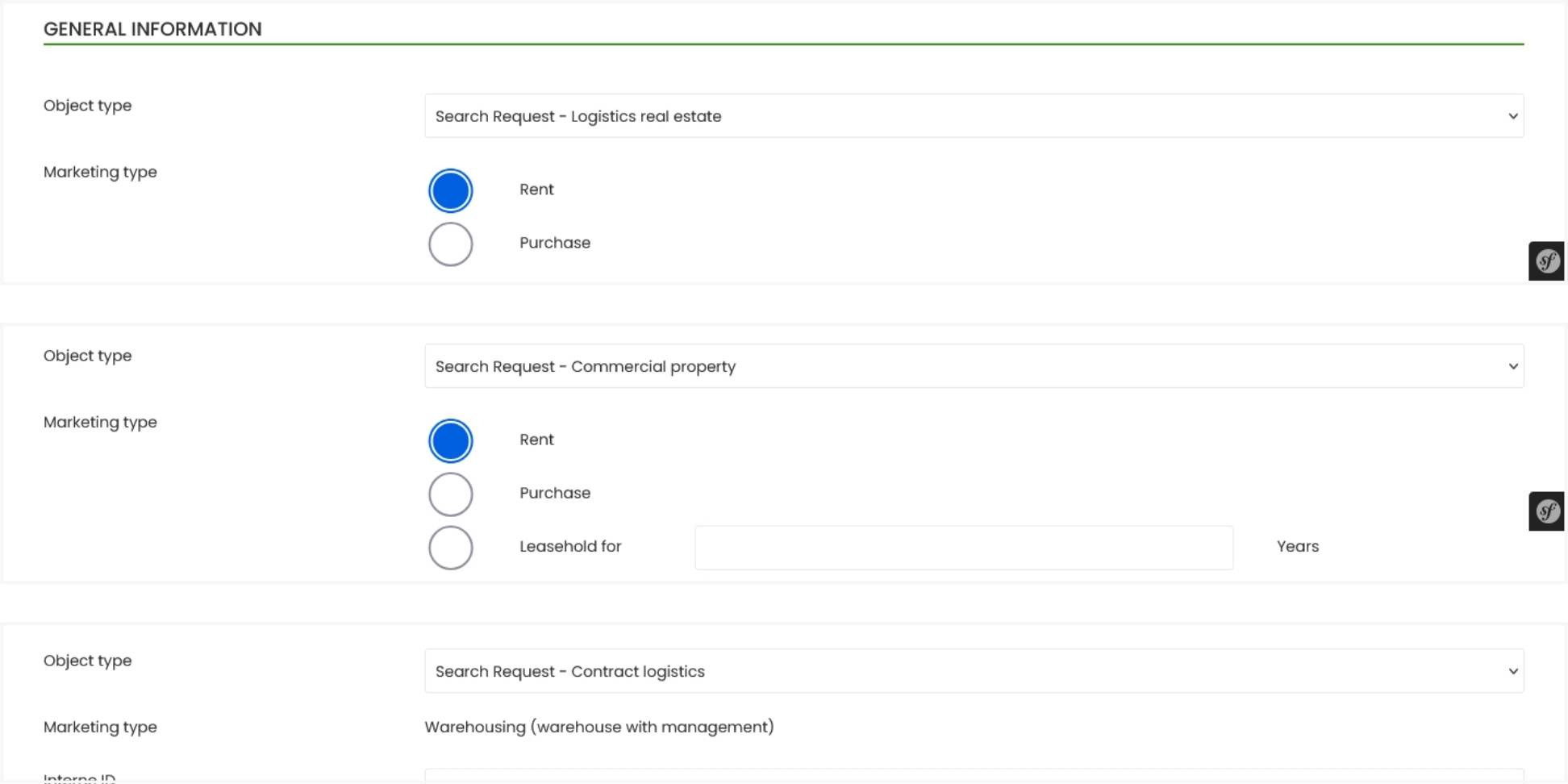This screenshot has height=784, width=1568.
Task: Click the GENERAL INFORMATION section header
Action: (x=152, y=29)
